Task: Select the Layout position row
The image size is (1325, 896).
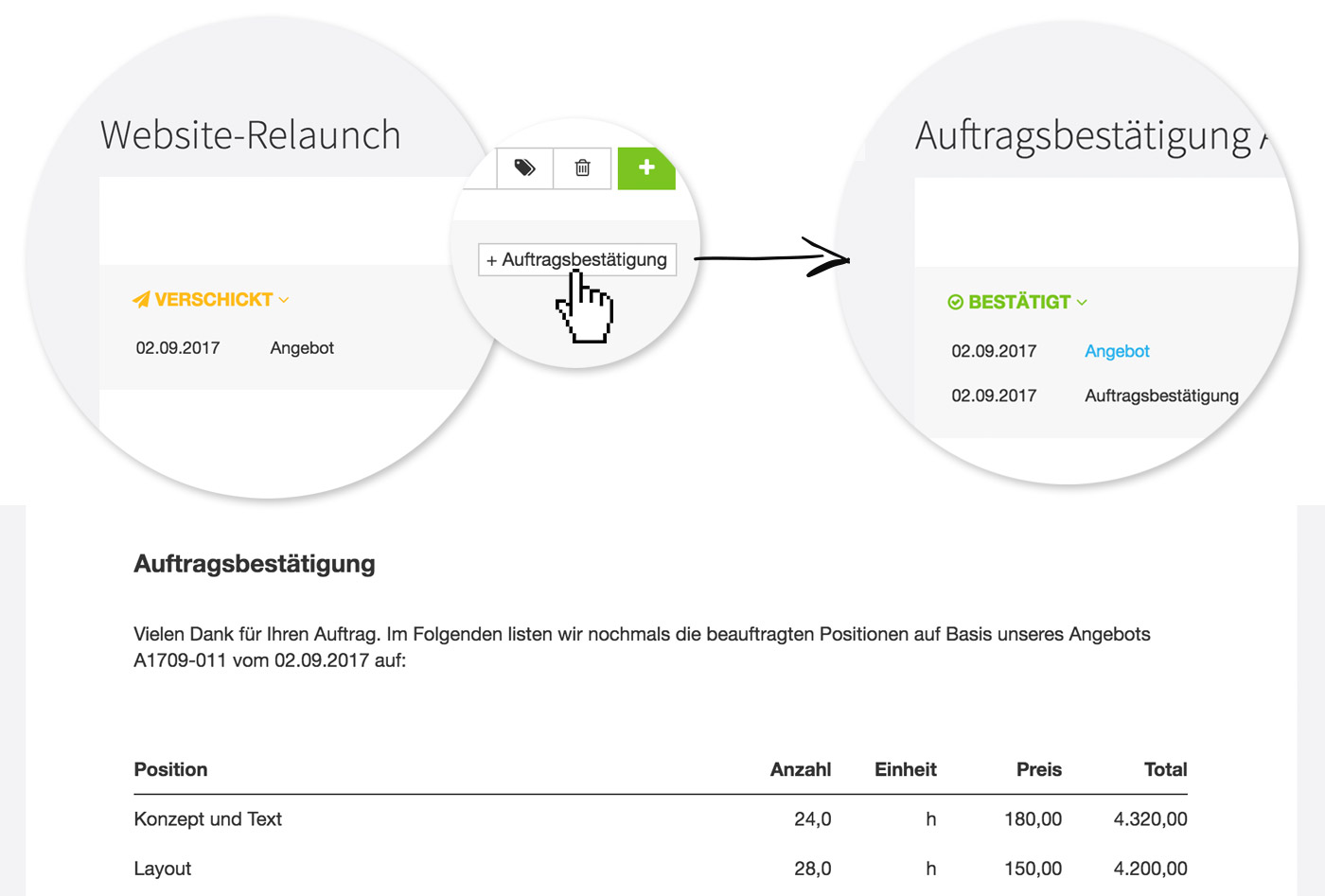Action: (661, 869)
